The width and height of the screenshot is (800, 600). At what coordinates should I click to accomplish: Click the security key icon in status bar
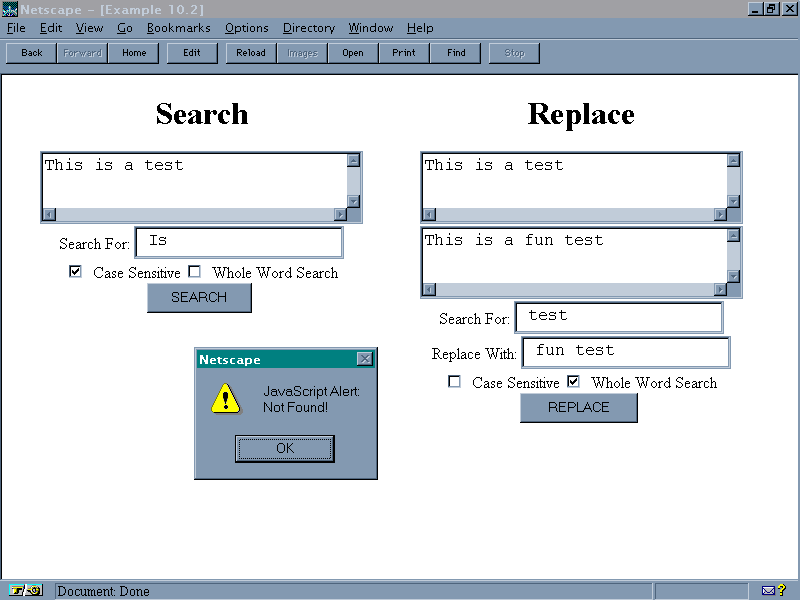point(27,590)
